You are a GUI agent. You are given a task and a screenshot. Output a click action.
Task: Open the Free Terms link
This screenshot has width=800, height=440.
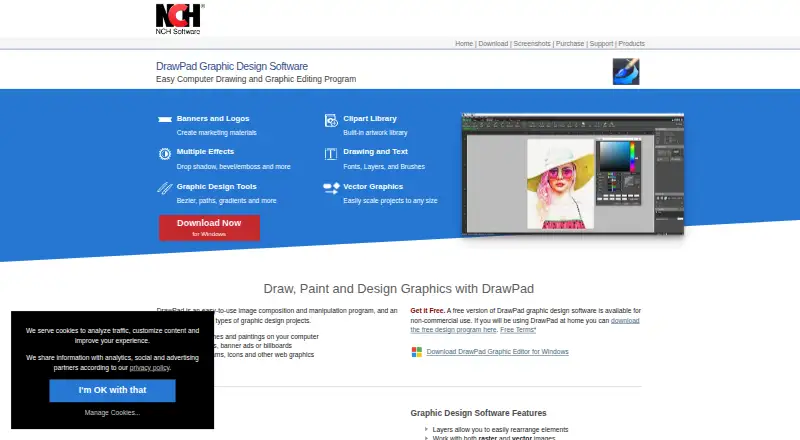tap(518, 330)
